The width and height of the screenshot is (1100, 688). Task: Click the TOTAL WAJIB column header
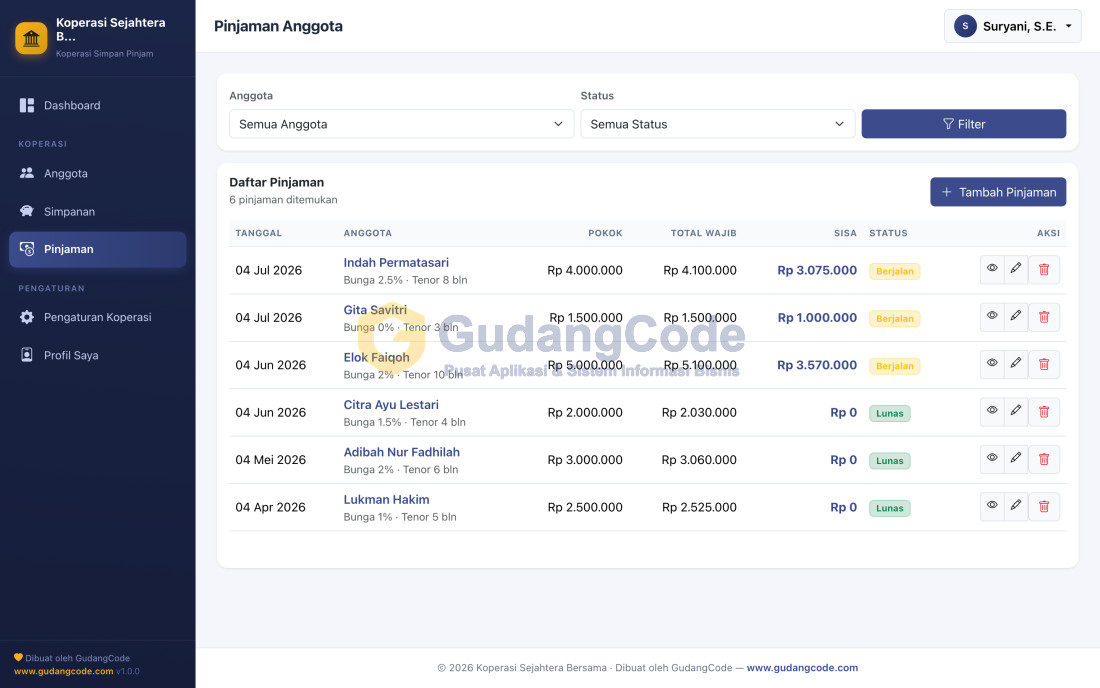(703, 233)
